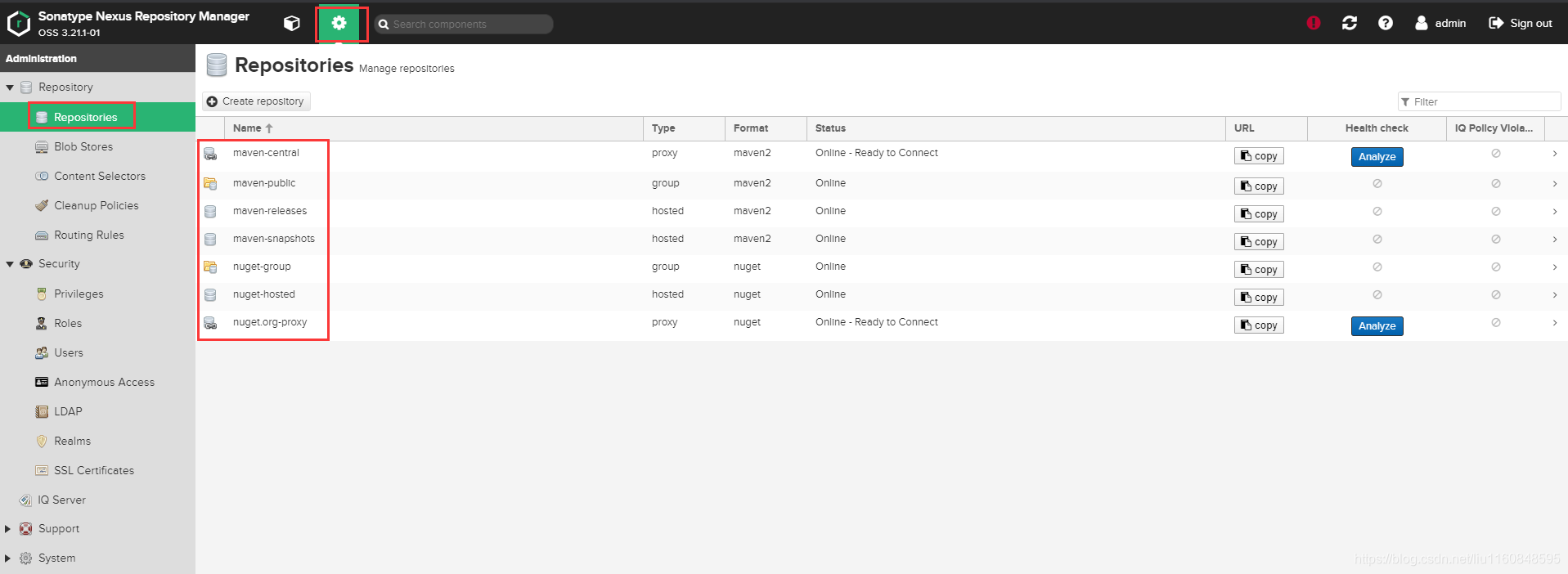The width and height of the screenshot is (1568, 574).
Task: Click the Filter input box
Action: coord(1479,101)
